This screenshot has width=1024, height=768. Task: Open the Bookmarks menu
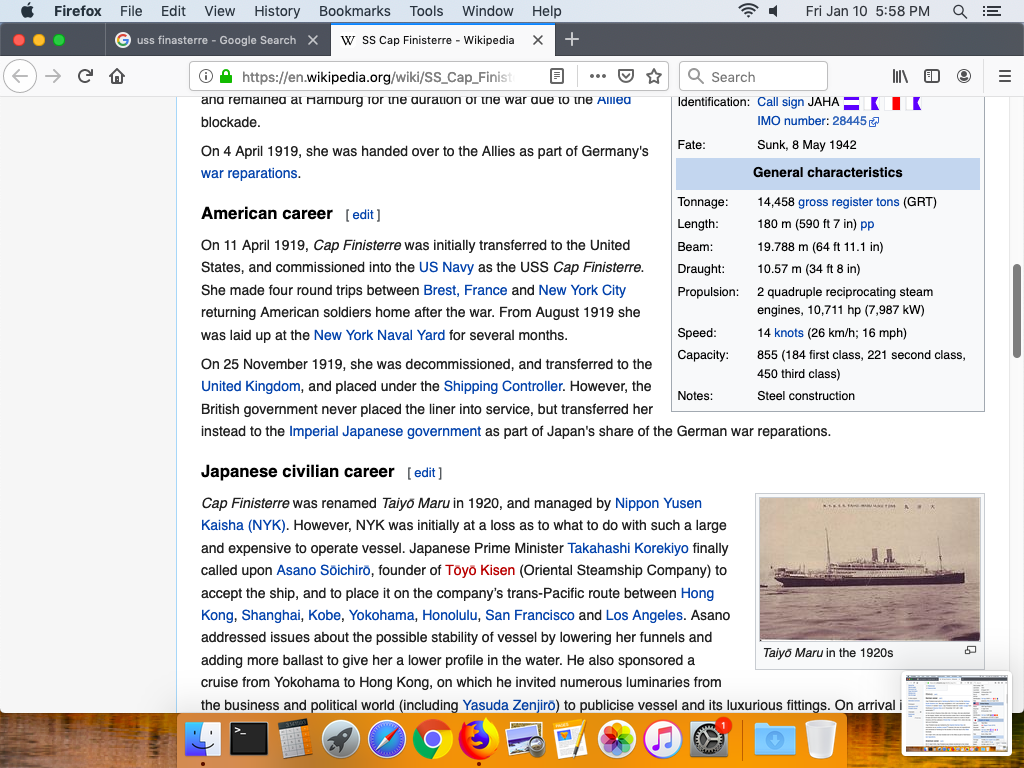[x=354, y=11]
